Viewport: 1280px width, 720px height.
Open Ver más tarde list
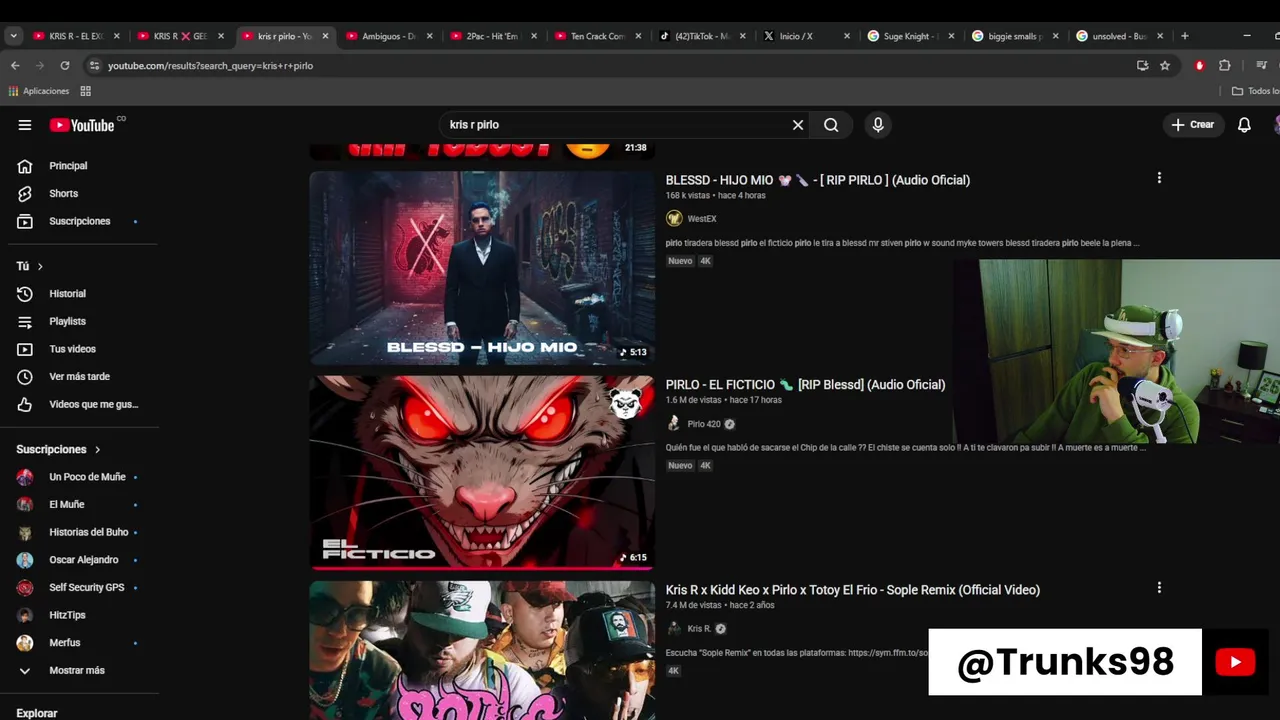(79, 376)
